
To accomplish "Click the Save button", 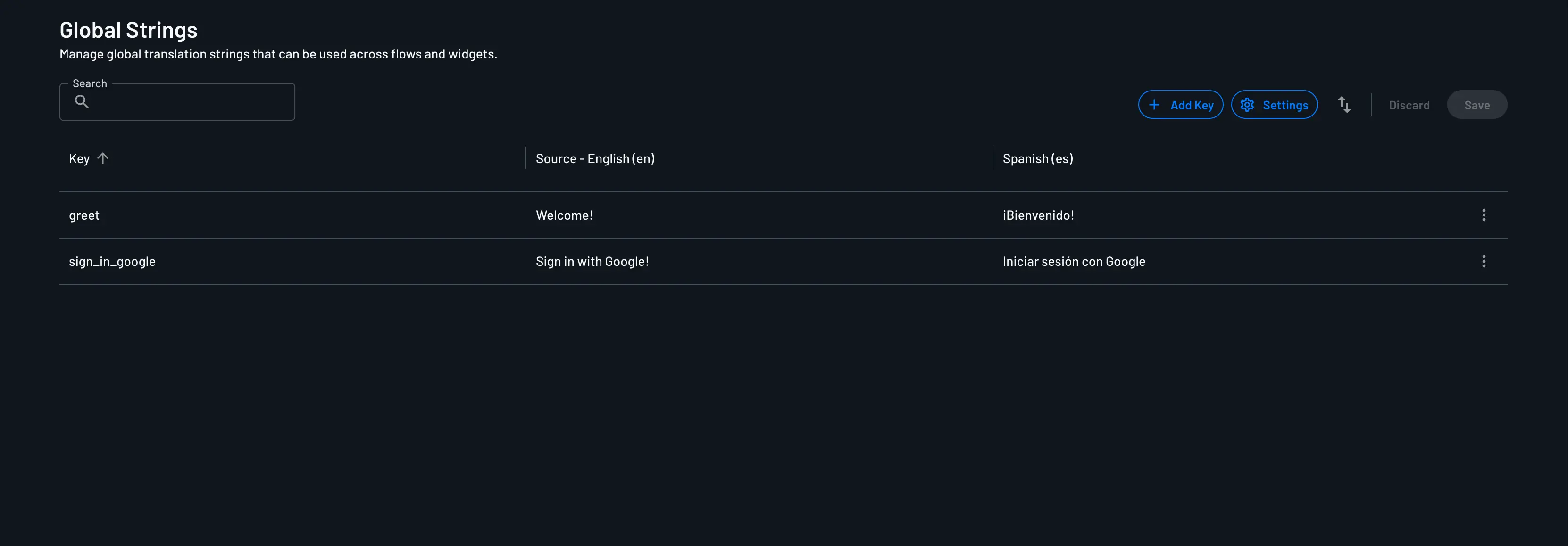I will (x=1477, y=105).
